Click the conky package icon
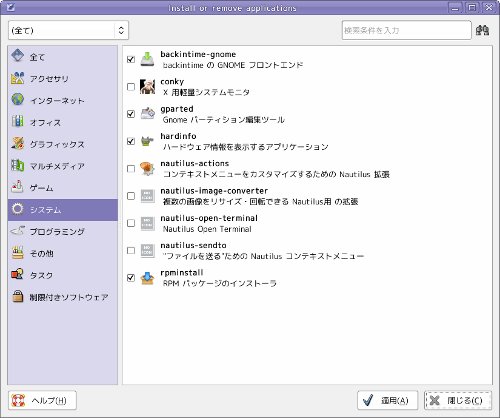 [147, 87]
